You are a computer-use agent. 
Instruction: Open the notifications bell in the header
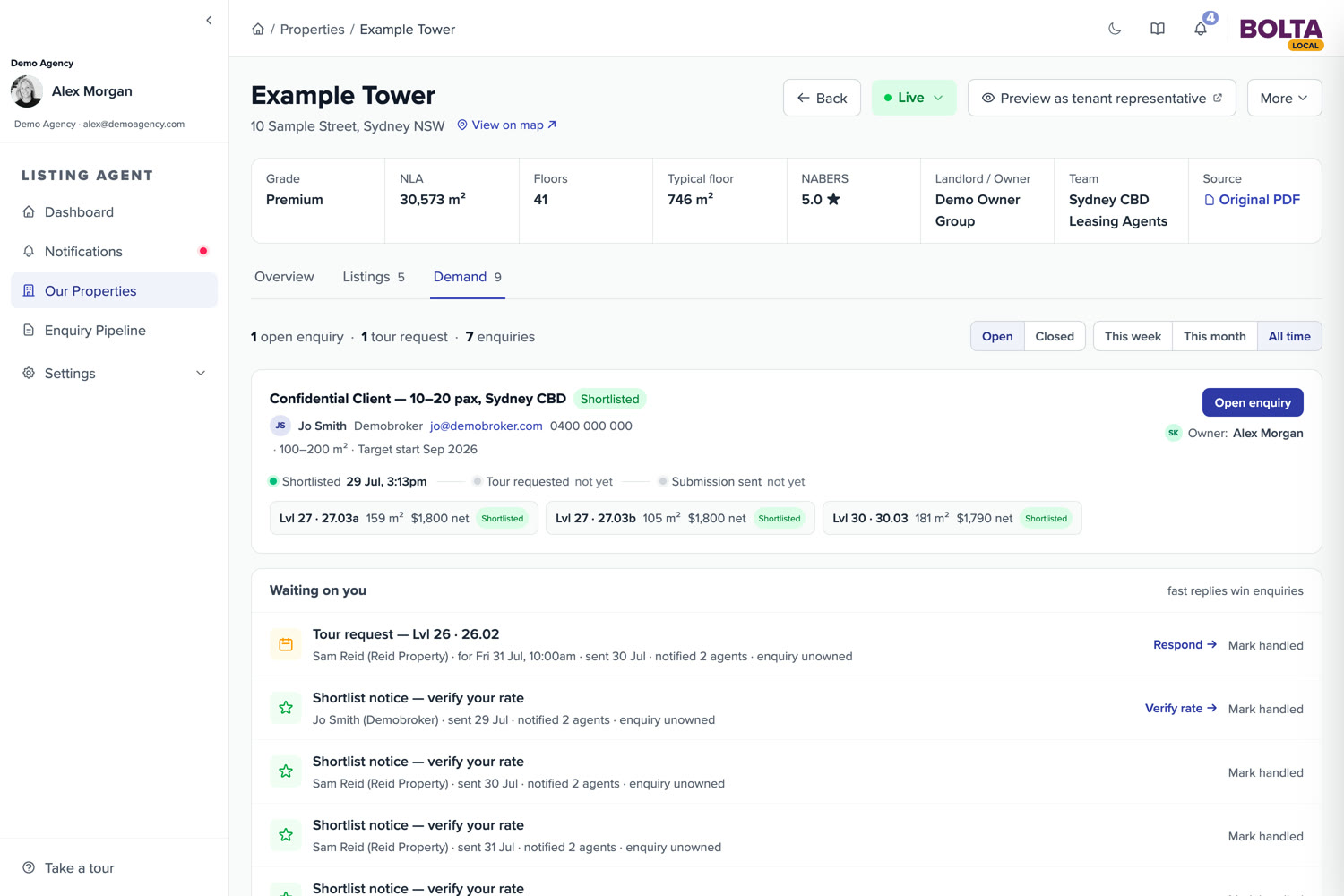pos(1201,29)
